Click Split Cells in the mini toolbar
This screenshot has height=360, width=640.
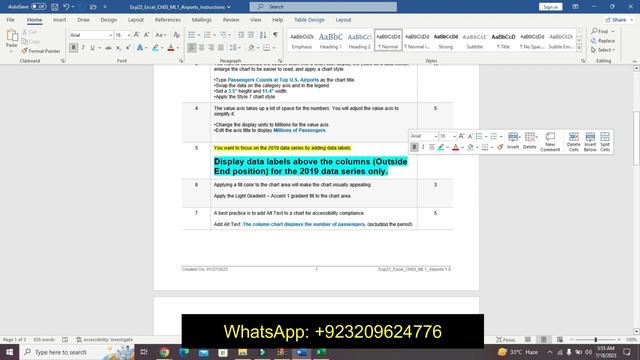[605, 142]
